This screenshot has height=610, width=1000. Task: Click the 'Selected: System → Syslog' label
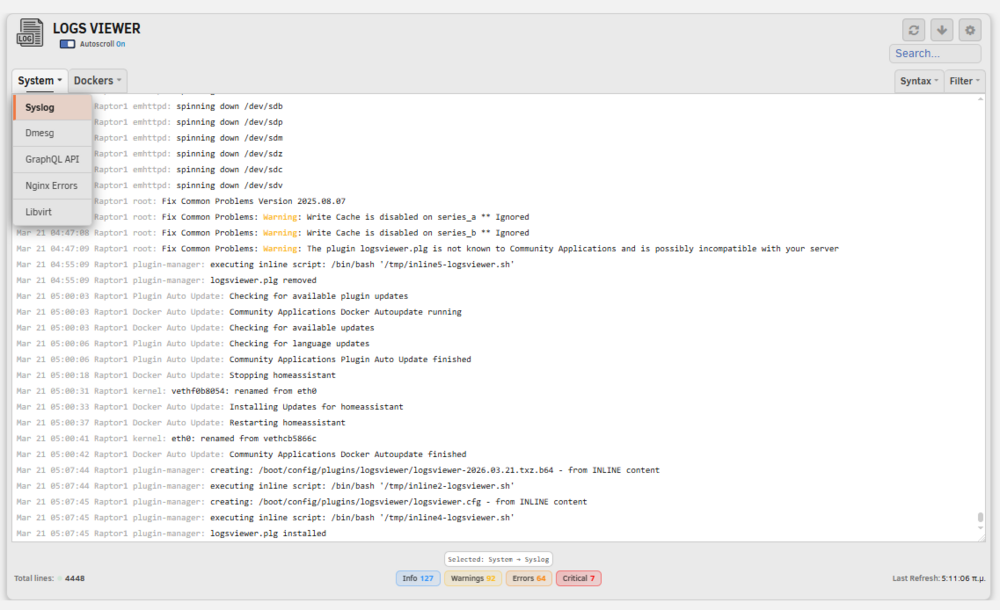(498, 559)
